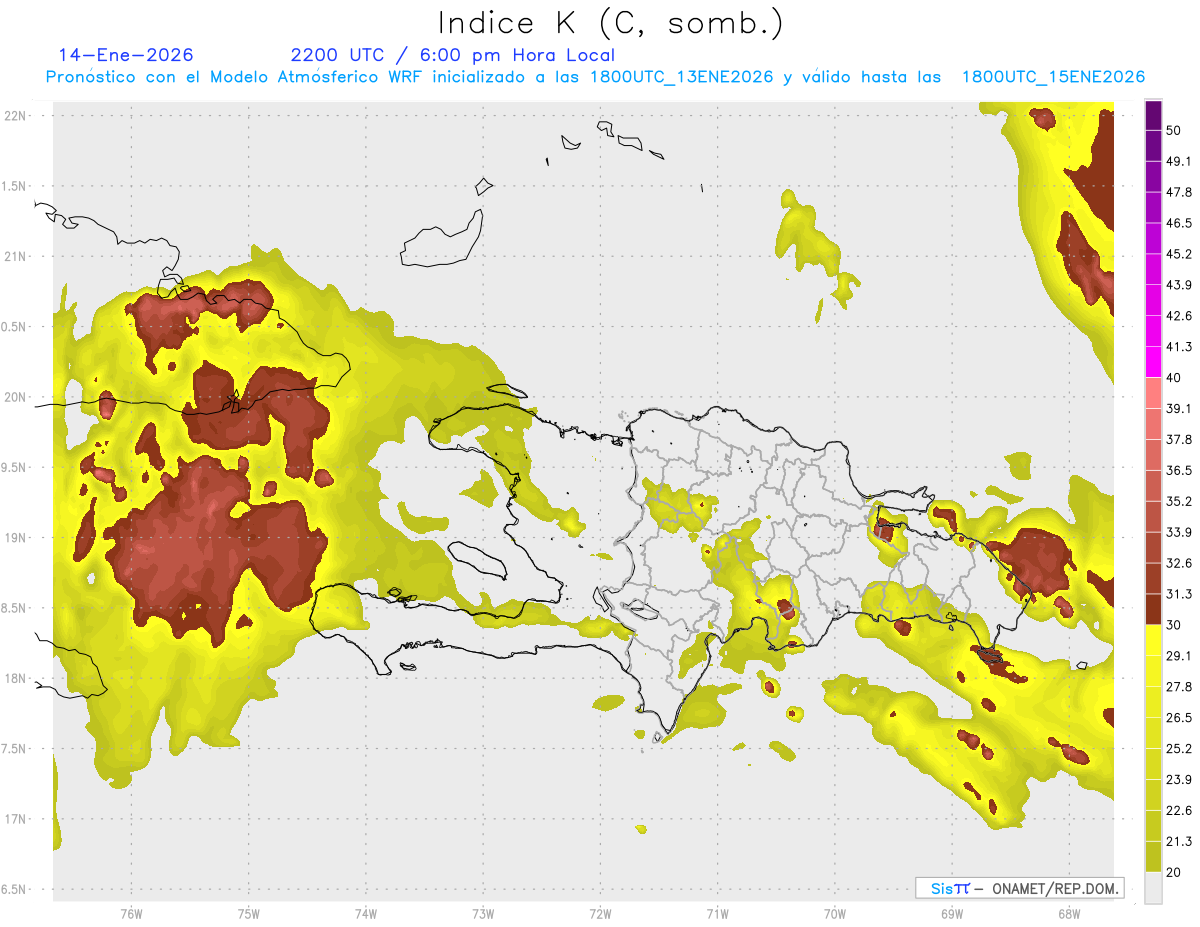The width and height of the screenshot is (1200, 927).
Task: Click the "68W" longitude axis label
Action: pyautogui.click(x=1068, y=913)
